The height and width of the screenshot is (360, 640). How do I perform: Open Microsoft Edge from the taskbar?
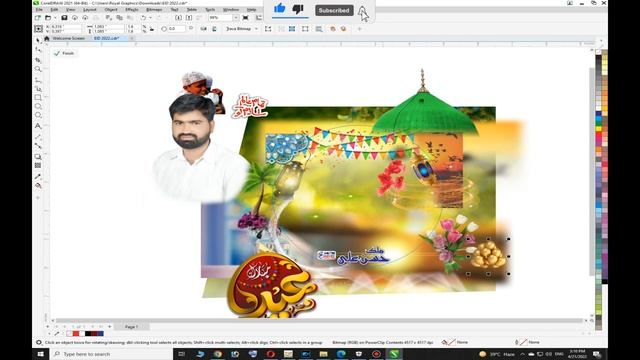(341, 354)
